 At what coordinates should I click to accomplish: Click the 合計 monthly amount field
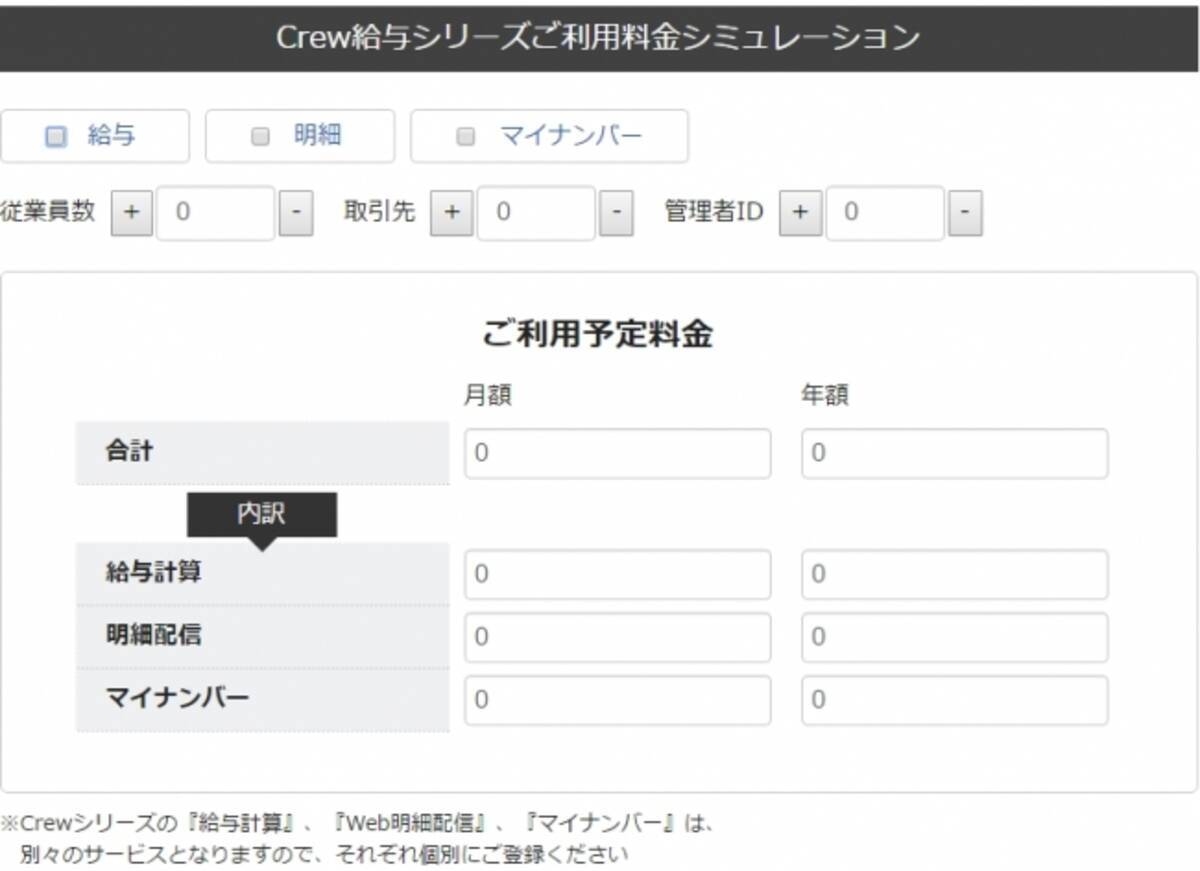point(617,454)
